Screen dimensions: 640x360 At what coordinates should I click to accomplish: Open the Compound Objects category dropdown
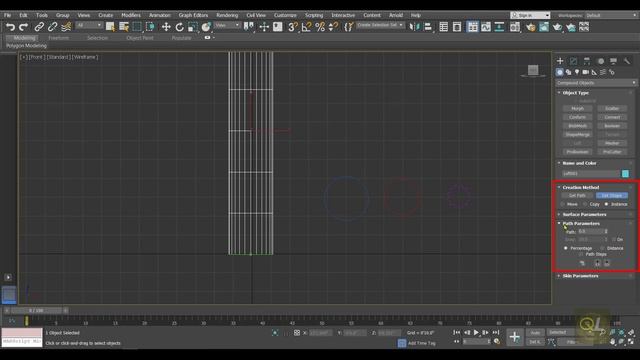pyautogui.click(x=596, y=83)
